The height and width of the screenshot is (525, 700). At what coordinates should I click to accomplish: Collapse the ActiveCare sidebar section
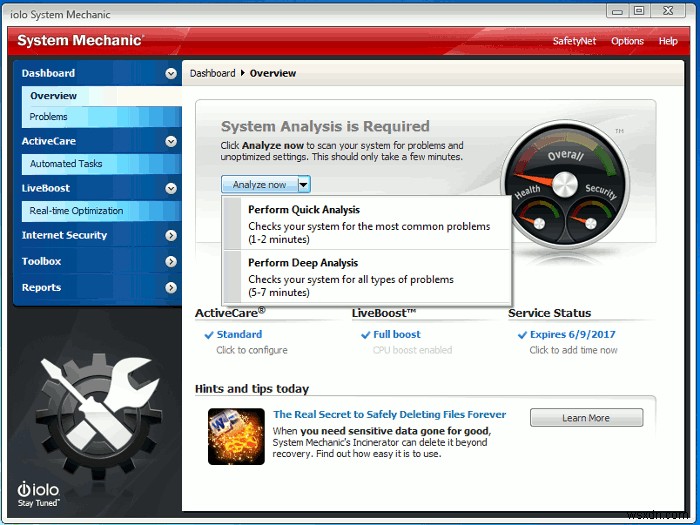point(171,141)
